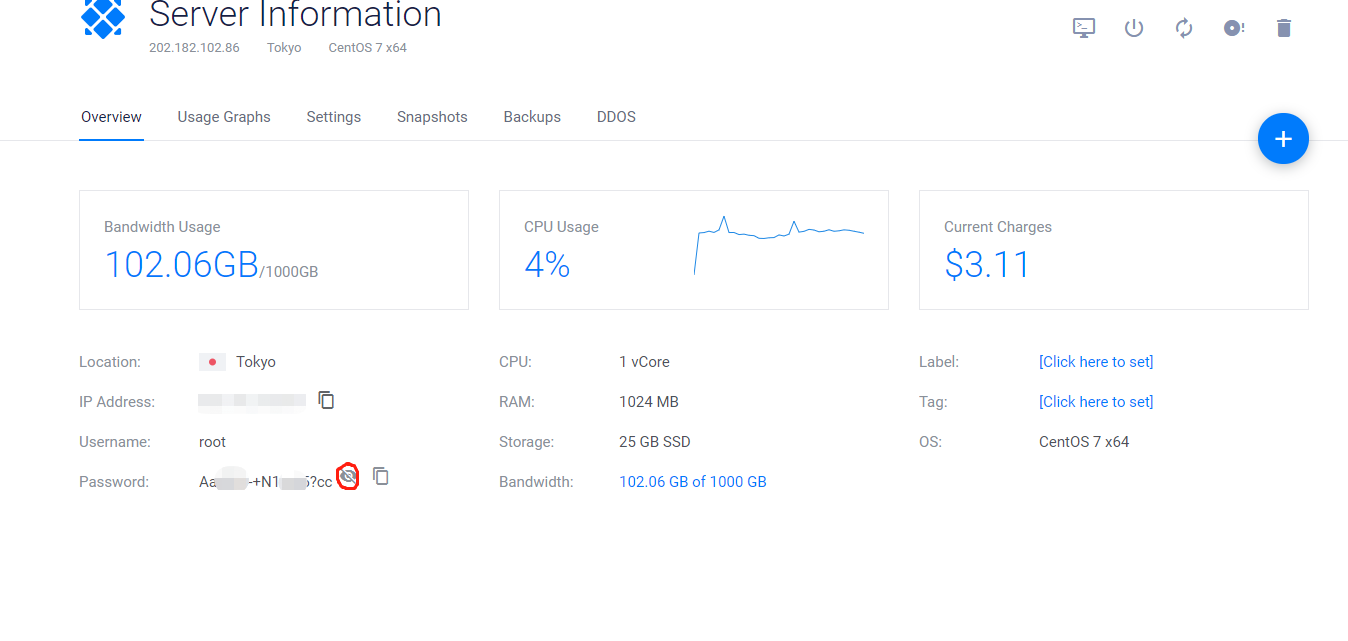The height and width of the screenshot is (641, 1348).
Task: Click the Vultr logo icon
Action: coord(103,19)
